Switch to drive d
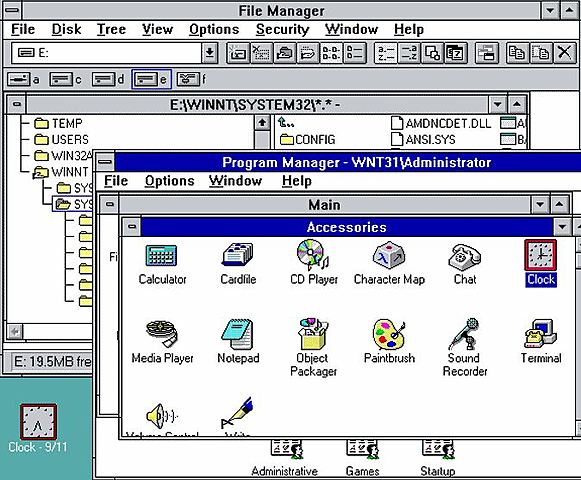581x480 pixels. [x=108, y=79]
